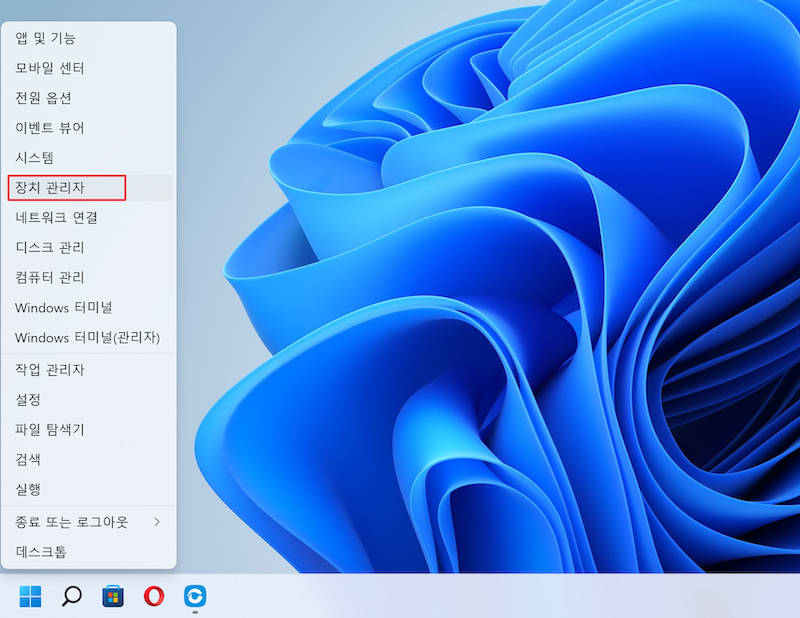Viewport: 800px width, 618px height.
Task: Choose 검색 in the menu
Action: click(89, 459)
